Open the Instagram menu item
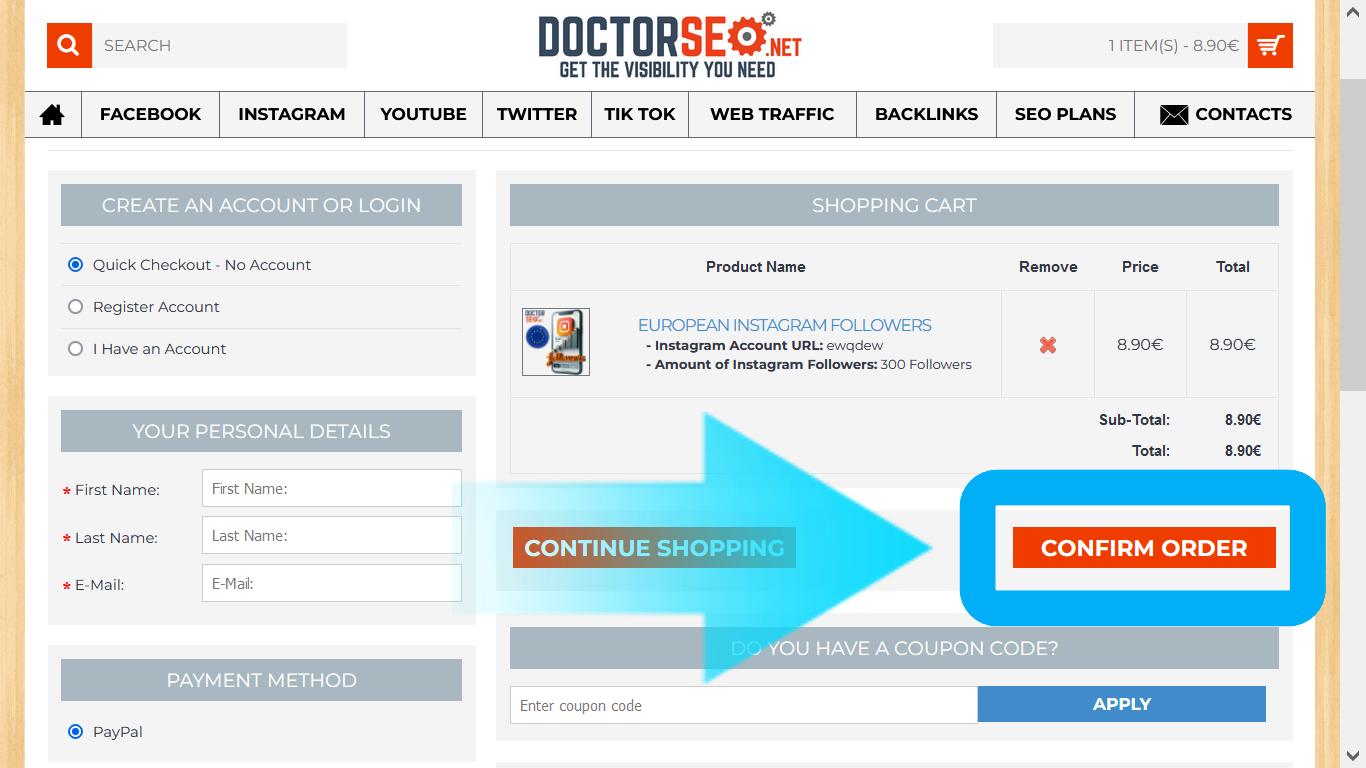The image size is (1366, 768). [x=291, y=114]
